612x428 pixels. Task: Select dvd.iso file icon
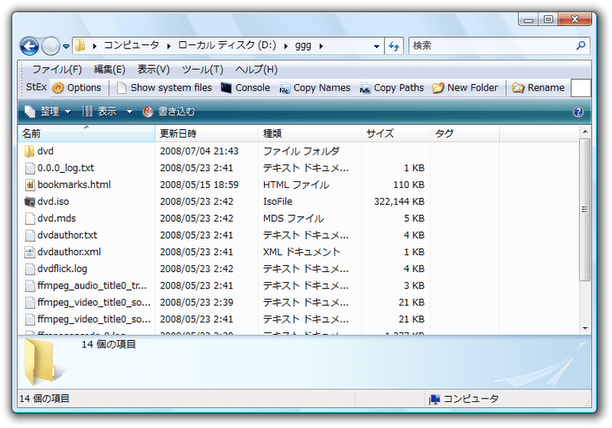30,202
